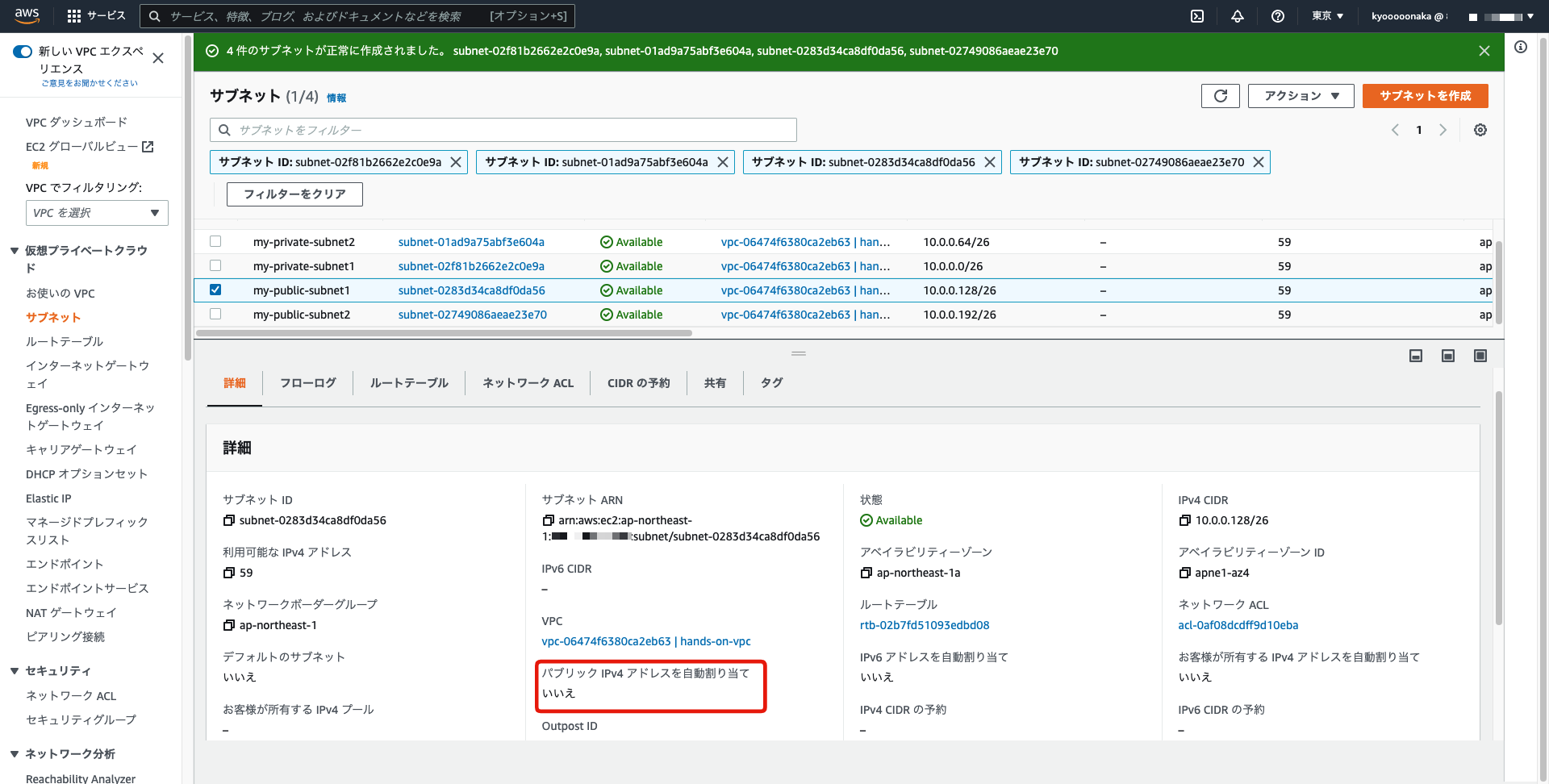Remove filter subnet-02f81b2662e2c0e9a

pyautogui.click(x=456, y=162)
